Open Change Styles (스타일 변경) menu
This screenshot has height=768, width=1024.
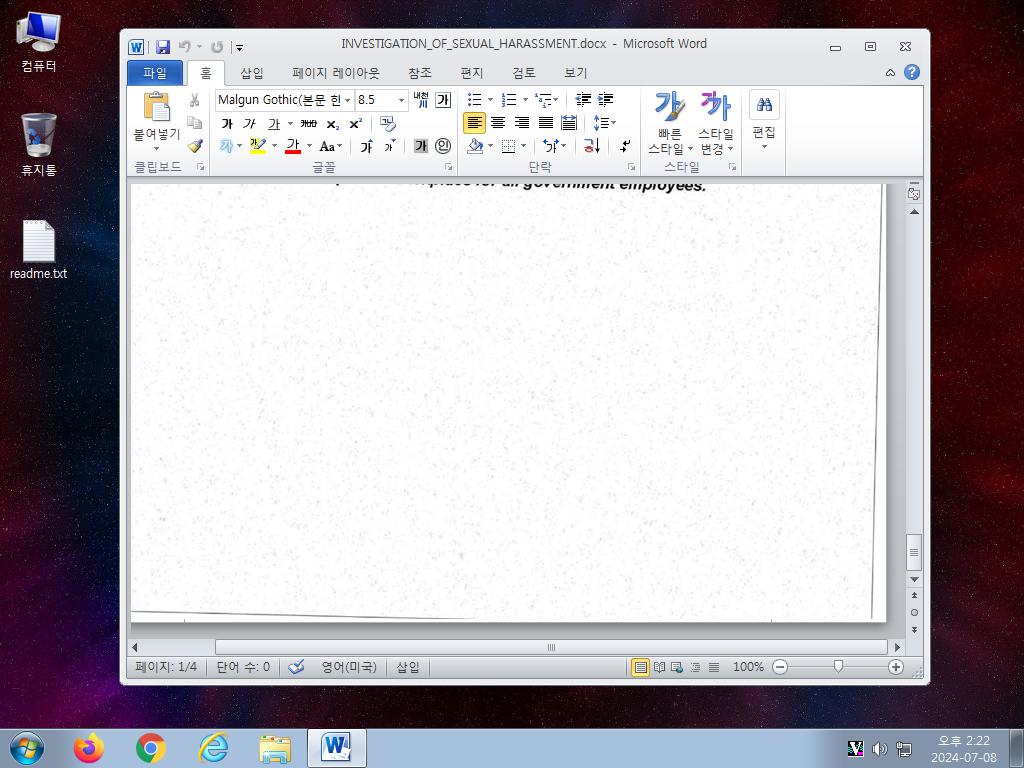tap(716, 123)
